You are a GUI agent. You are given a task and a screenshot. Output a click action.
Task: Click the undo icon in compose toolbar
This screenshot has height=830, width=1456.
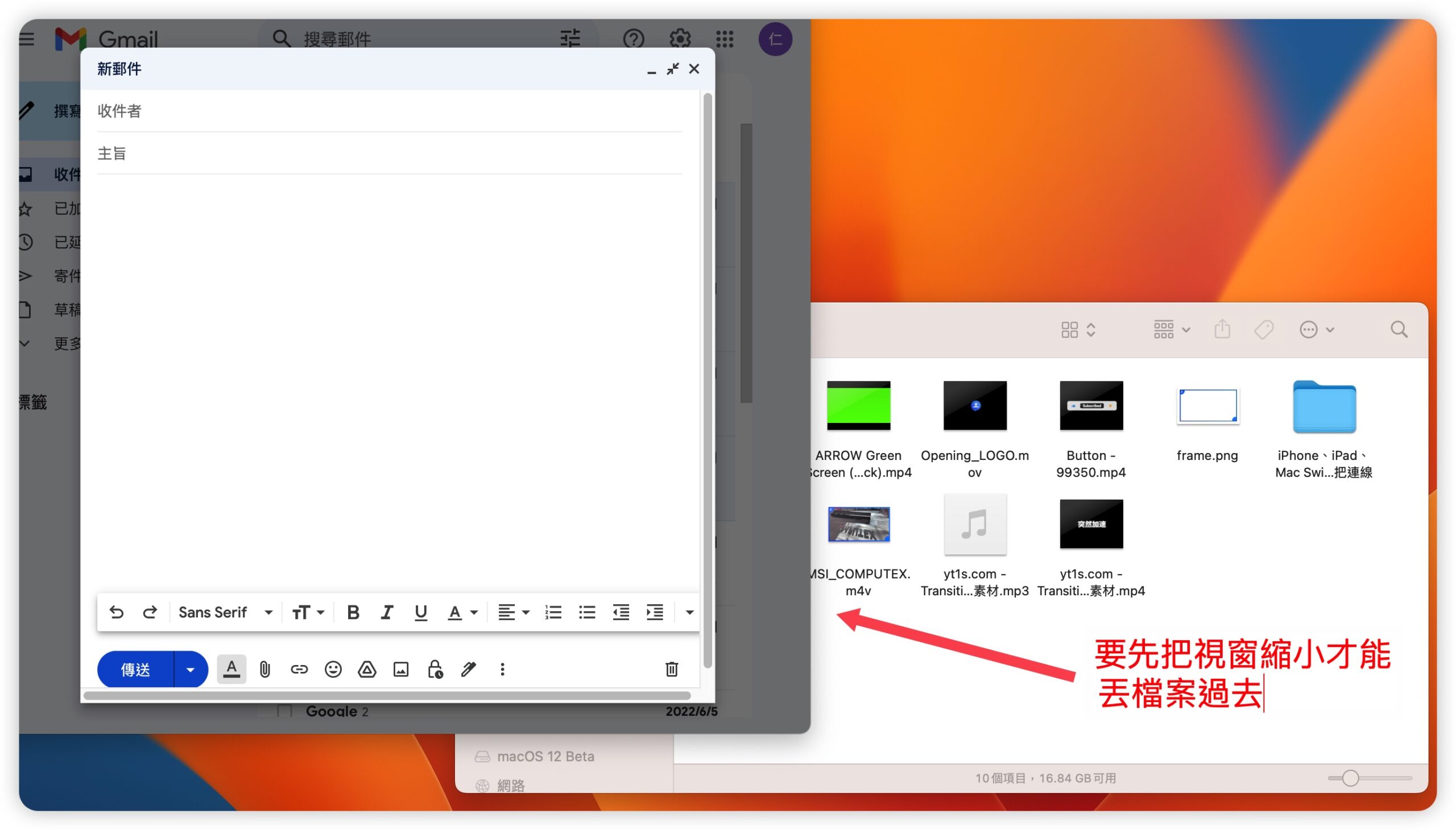pyautogui.click(x=117, y=612)
